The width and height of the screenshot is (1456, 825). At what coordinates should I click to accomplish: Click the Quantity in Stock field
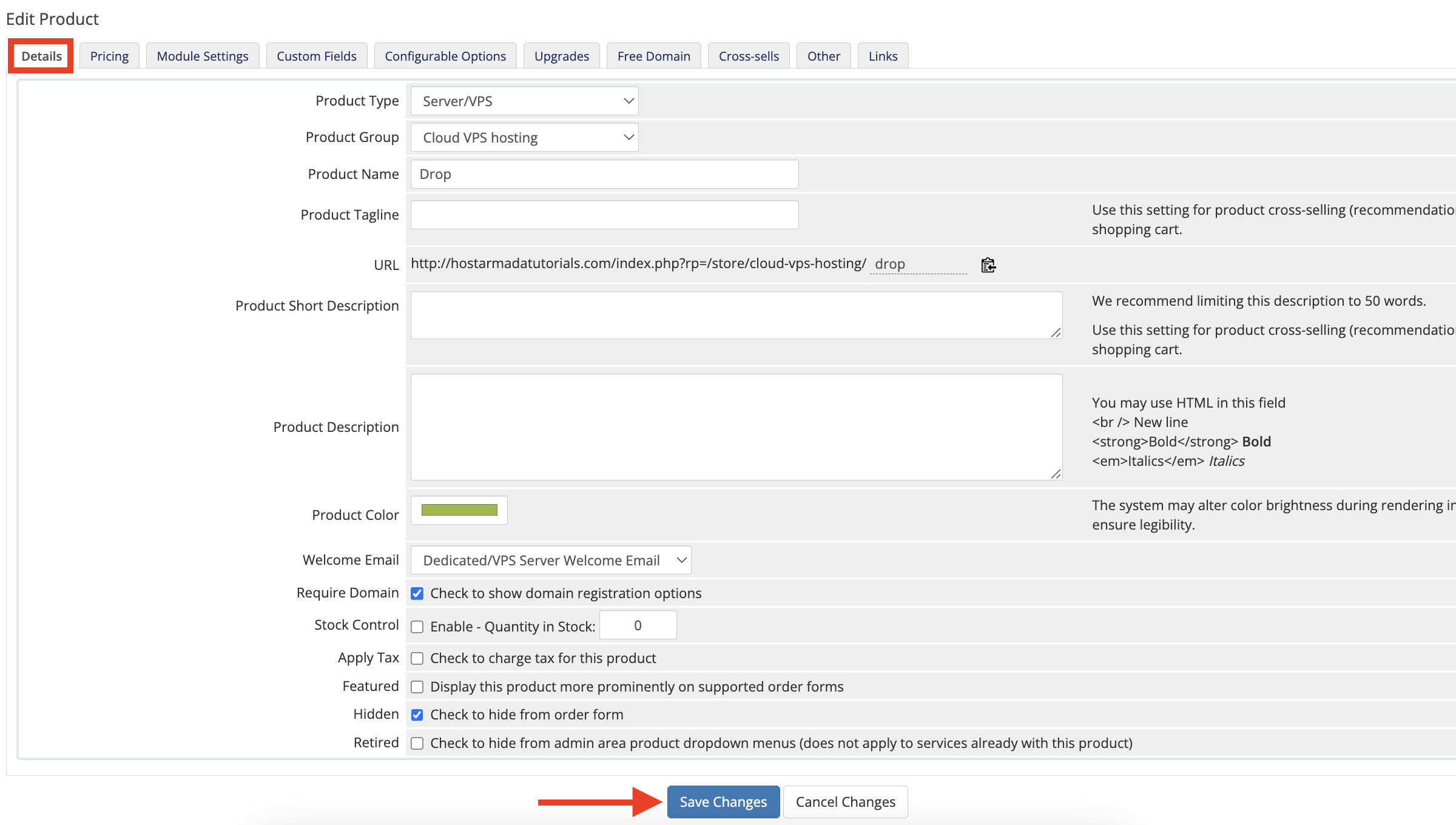click(638, 625)
